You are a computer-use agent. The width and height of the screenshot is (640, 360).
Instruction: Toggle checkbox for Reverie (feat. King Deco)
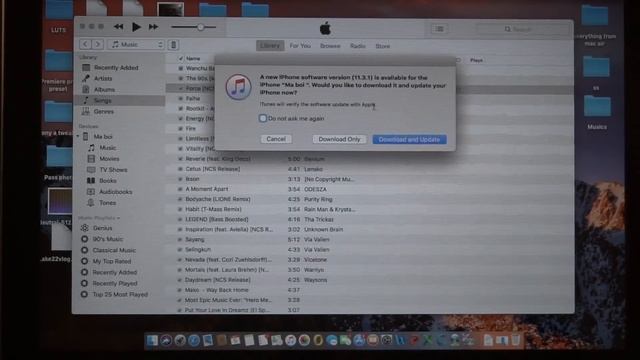pos(180,159)
